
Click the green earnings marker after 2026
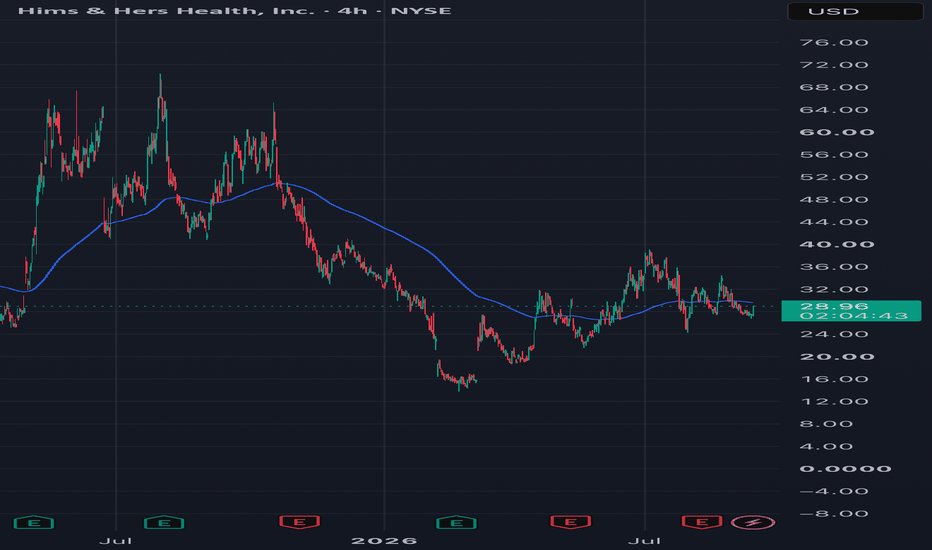[456, 523]
